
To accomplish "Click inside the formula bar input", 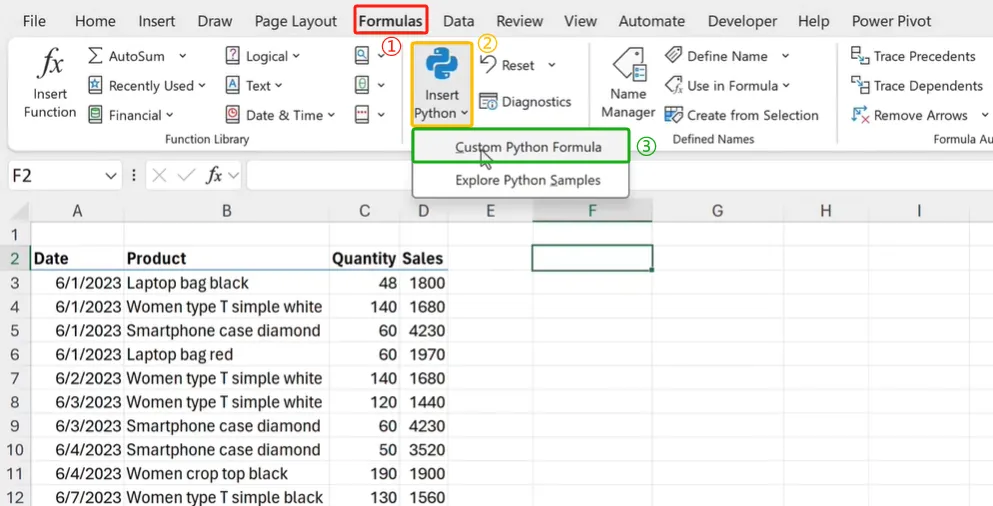I will (600, 176).
